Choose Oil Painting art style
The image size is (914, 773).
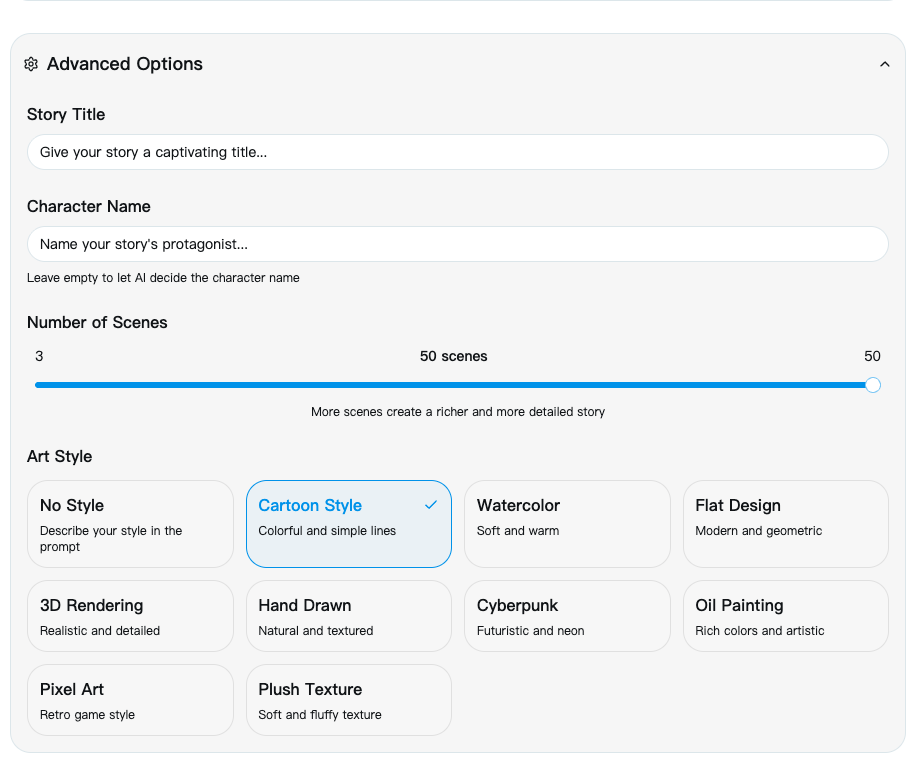[x=785, y=616]
